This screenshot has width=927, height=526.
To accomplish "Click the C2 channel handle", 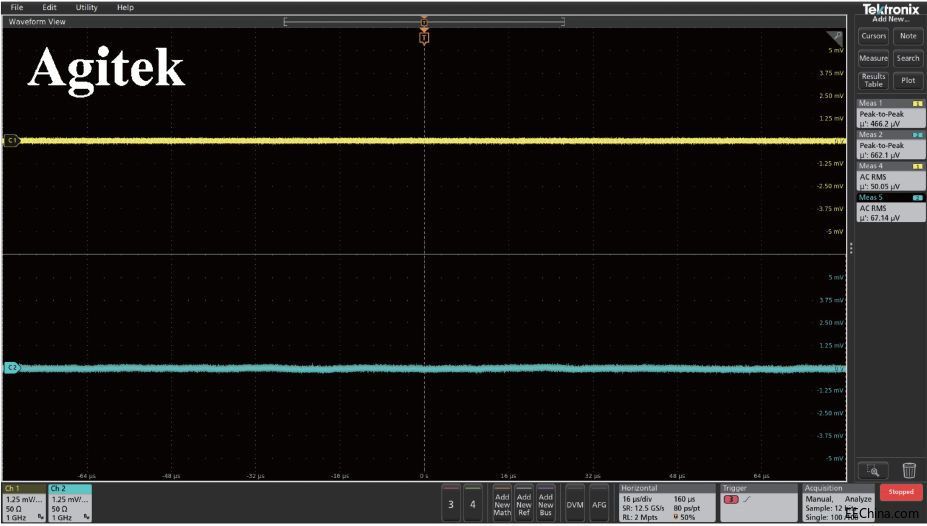I will [11, 368].
